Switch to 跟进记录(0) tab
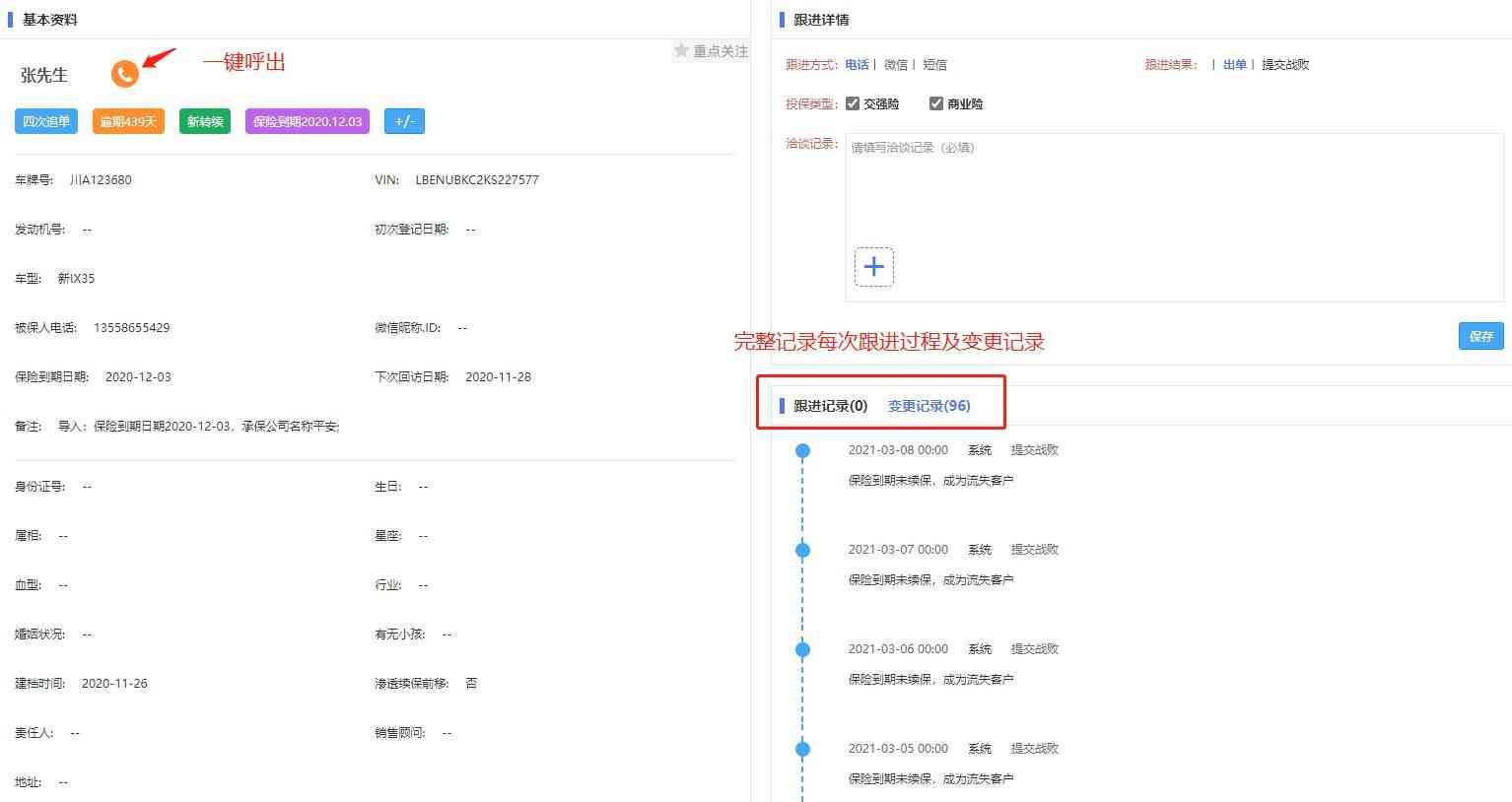 coord(830,406)
